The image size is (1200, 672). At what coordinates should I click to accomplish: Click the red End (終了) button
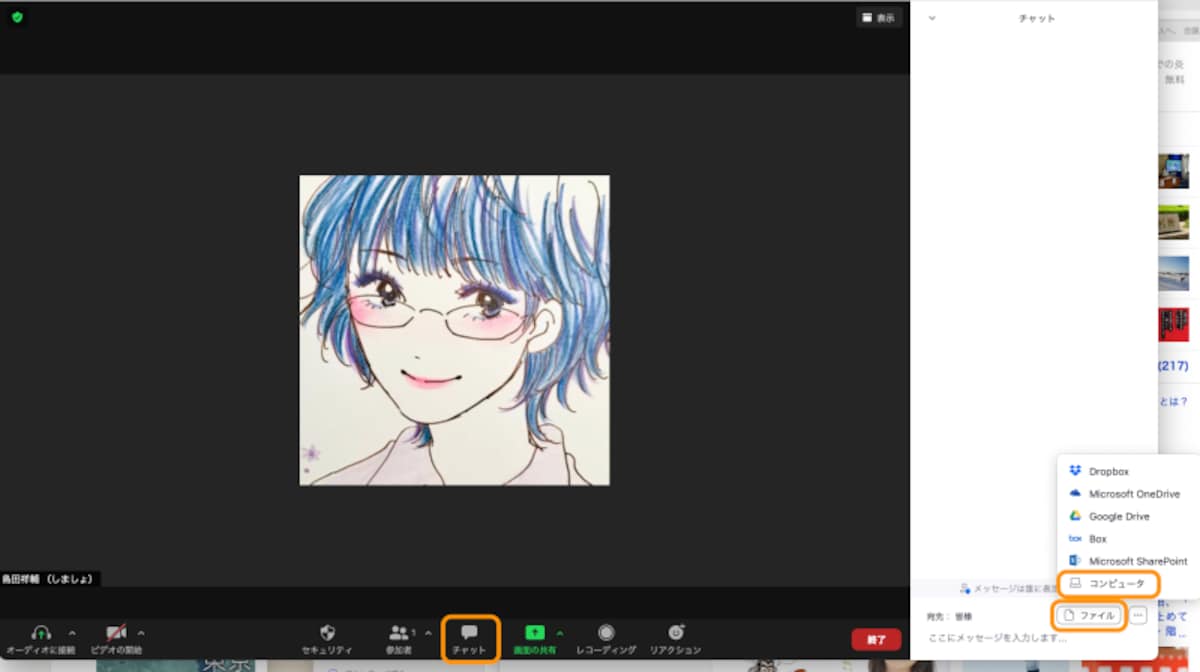pos(876,639)
